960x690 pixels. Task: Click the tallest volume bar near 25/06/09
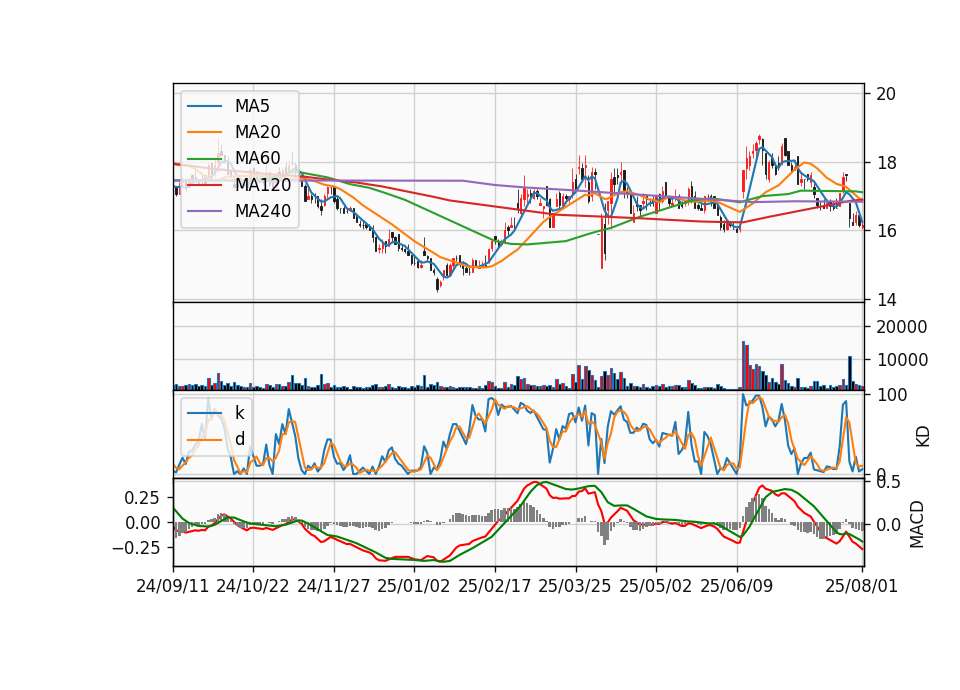point(743,366)
